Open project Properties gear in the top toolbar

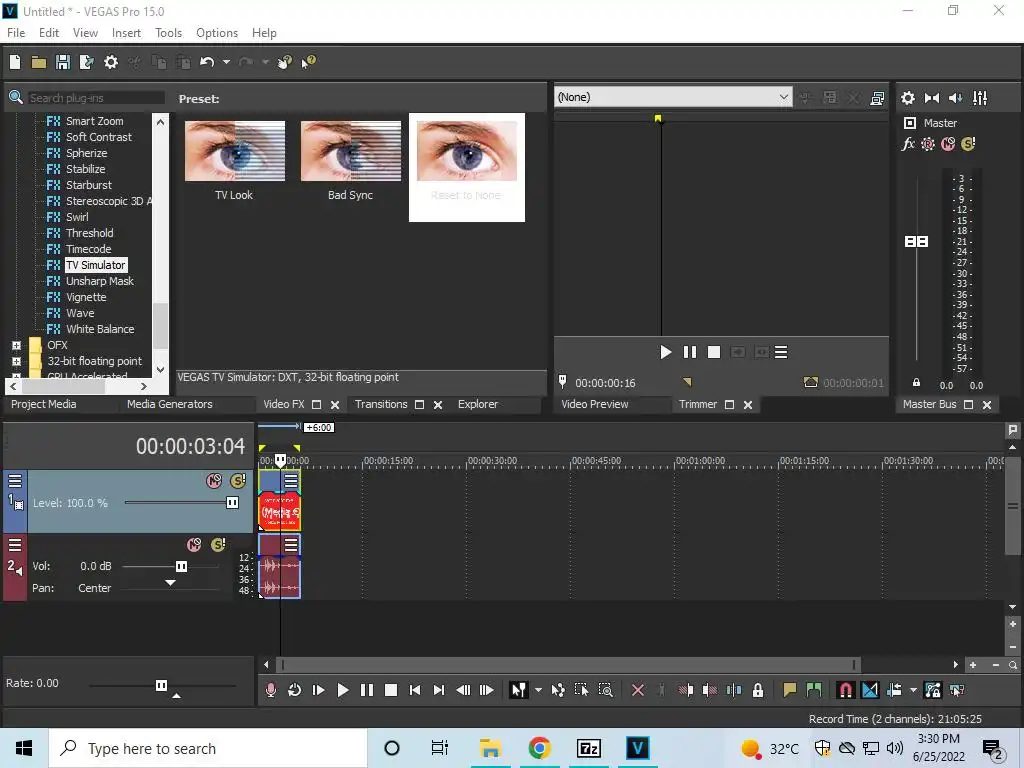coord(111,62)
